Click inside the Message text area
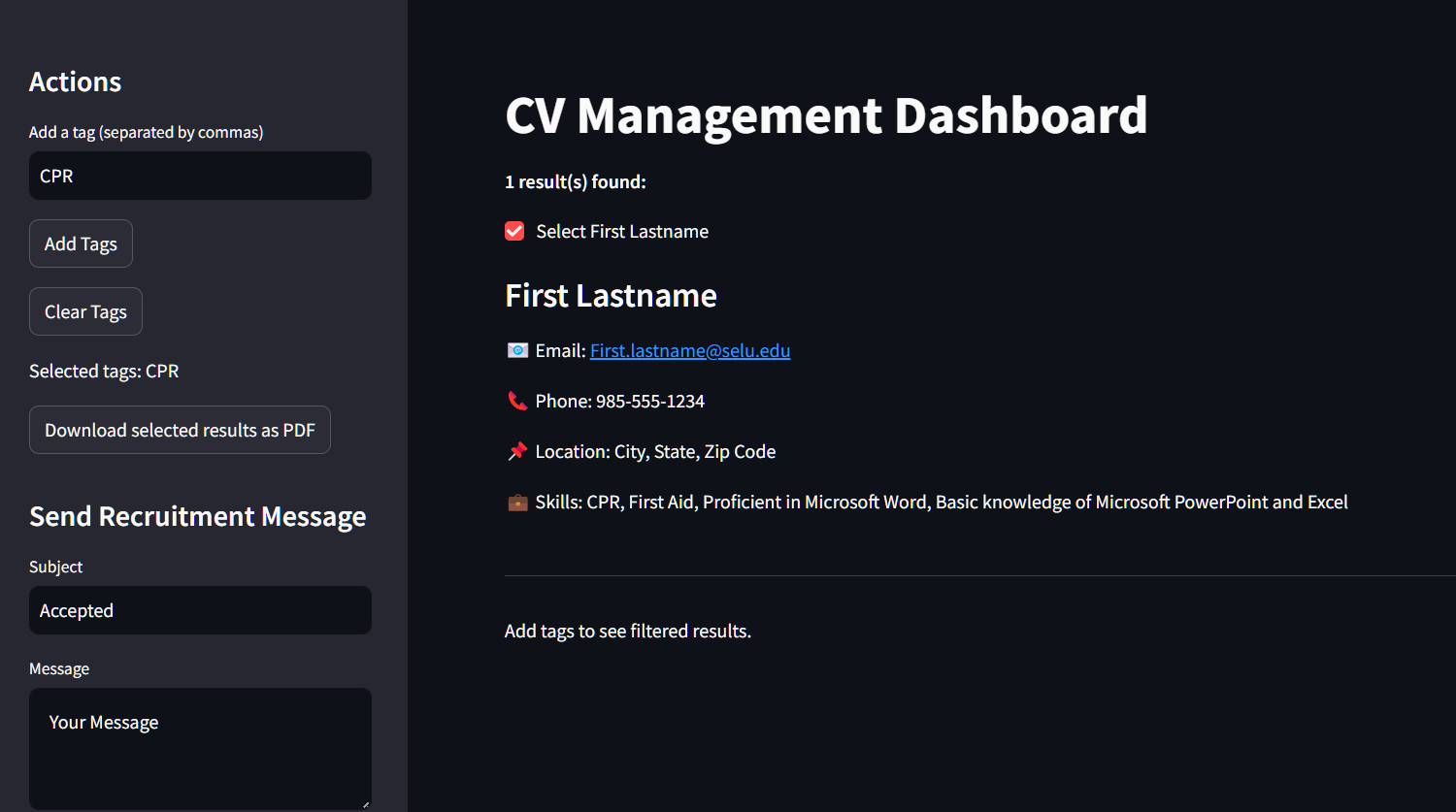This screenshot has width=1456, height=812. click(200, 749)
